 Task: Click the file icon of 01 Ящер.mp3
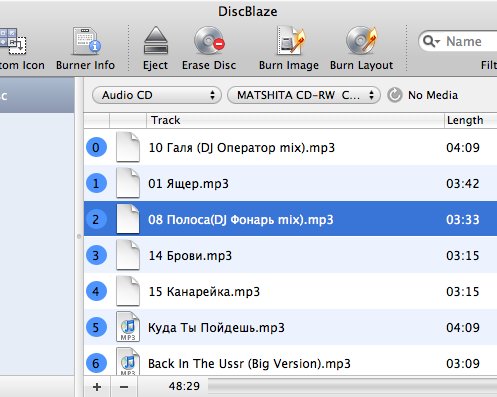click(128, 183)
